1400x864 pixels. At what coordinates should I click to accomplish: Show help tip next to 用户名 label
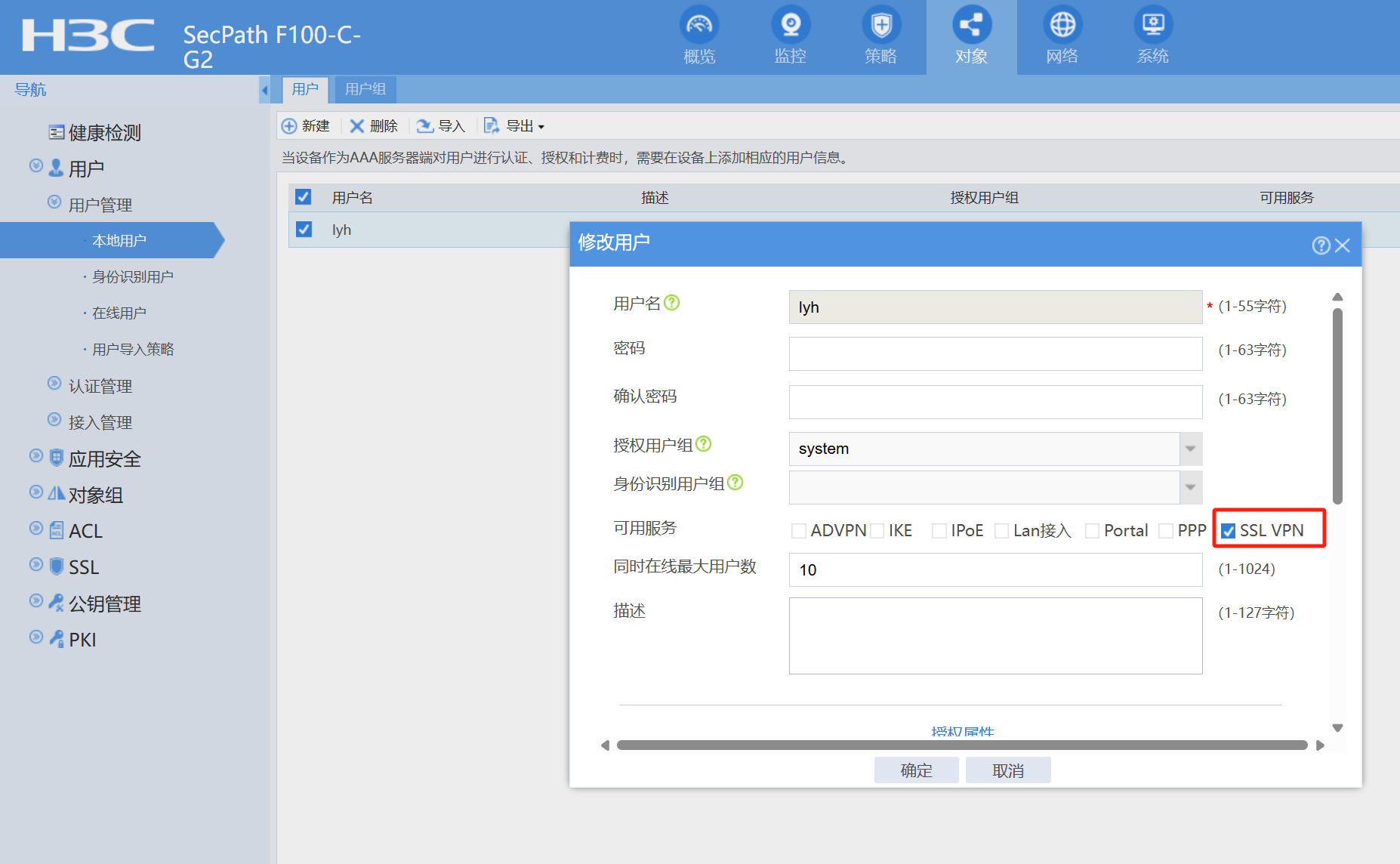pos(671,303)
